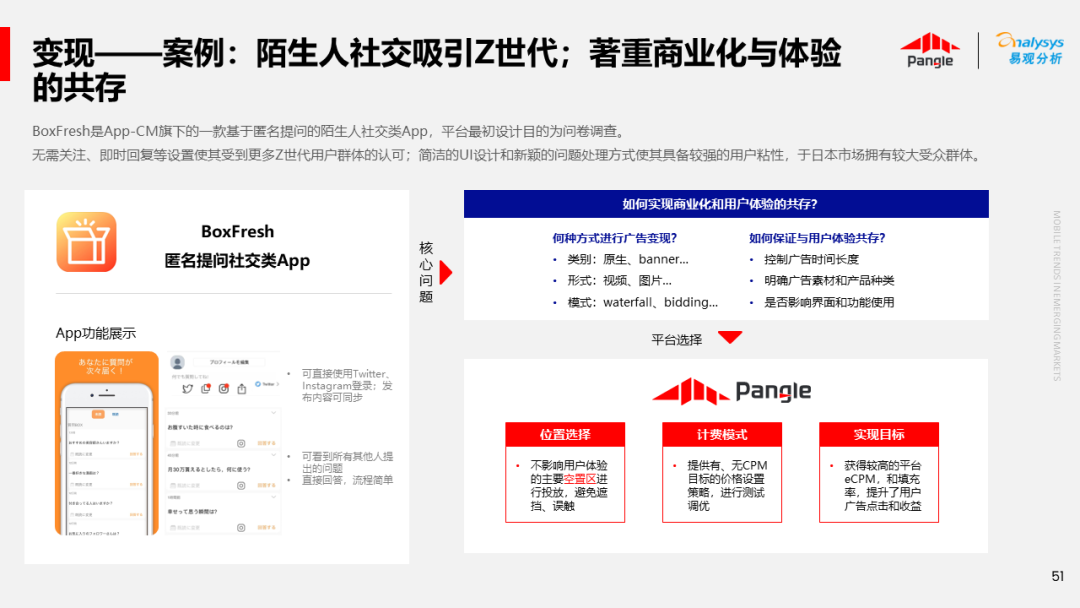Click the プロフィールを編集 field in app screenshot

pyautogui.click(x=229, y=362)
